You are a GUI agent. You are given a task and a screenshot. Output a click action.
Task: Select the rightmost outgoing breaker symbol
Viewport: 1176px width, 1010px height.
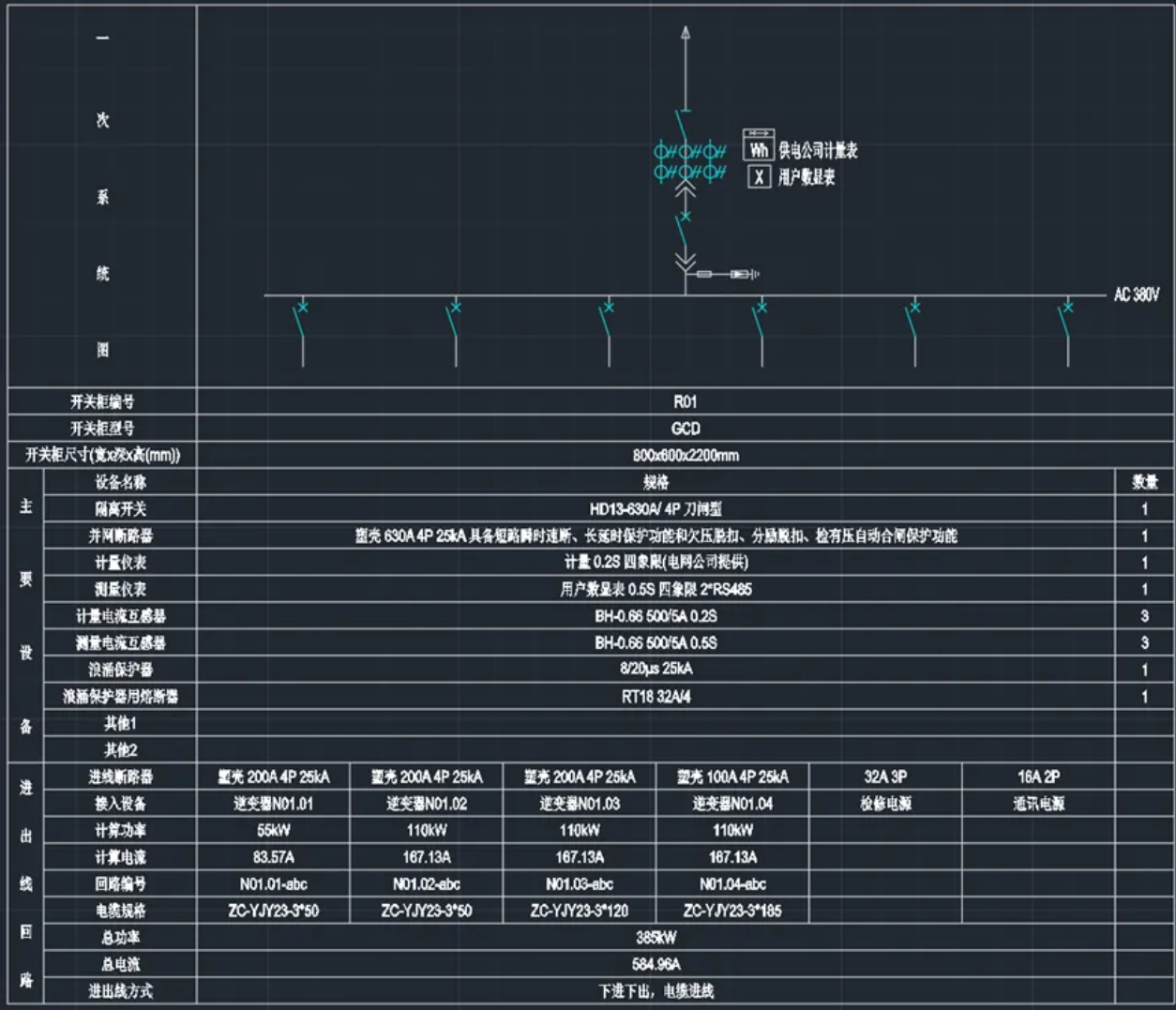point(1067,322)
